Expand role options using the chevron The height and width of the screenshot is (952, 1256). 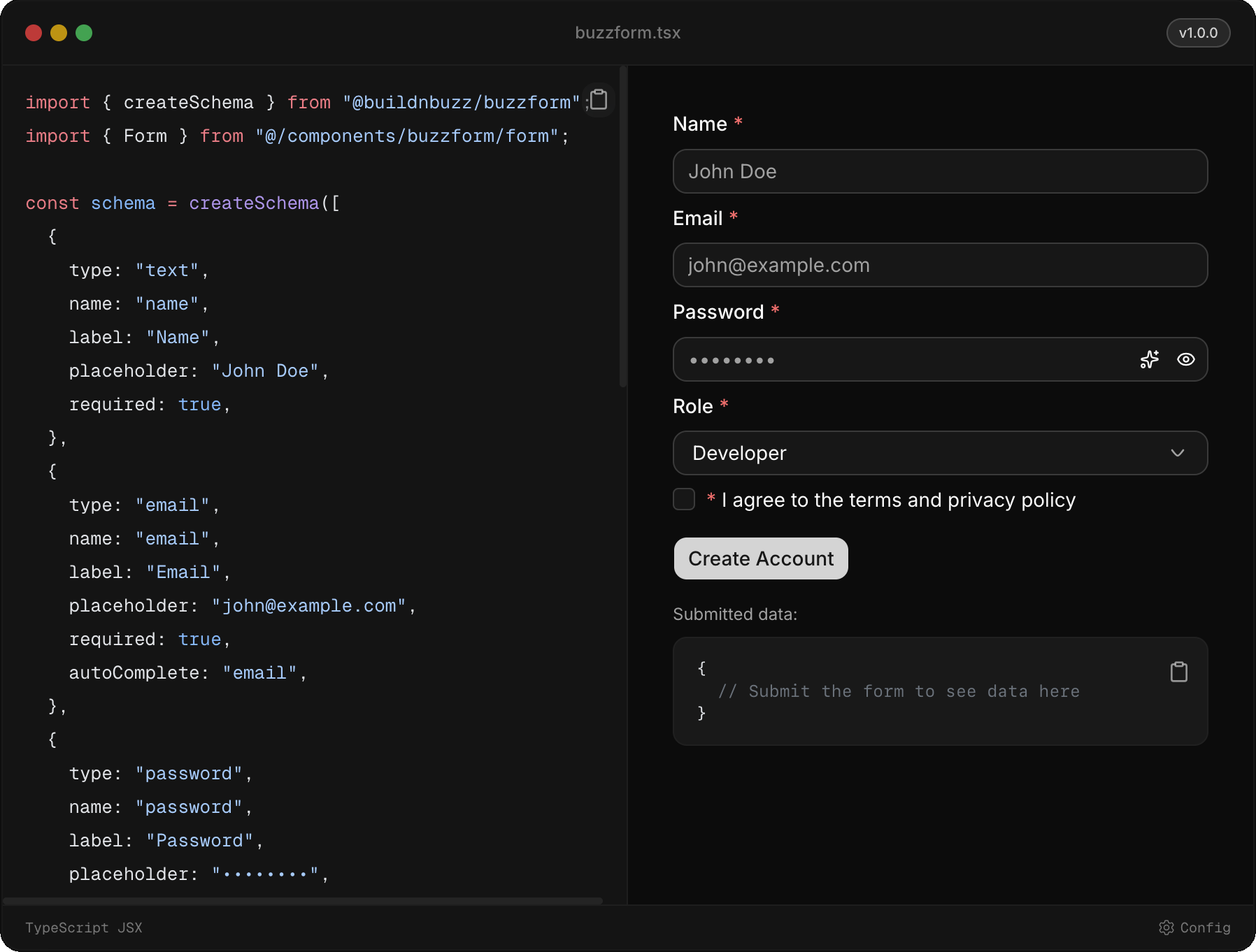[x=1178, y=453]
